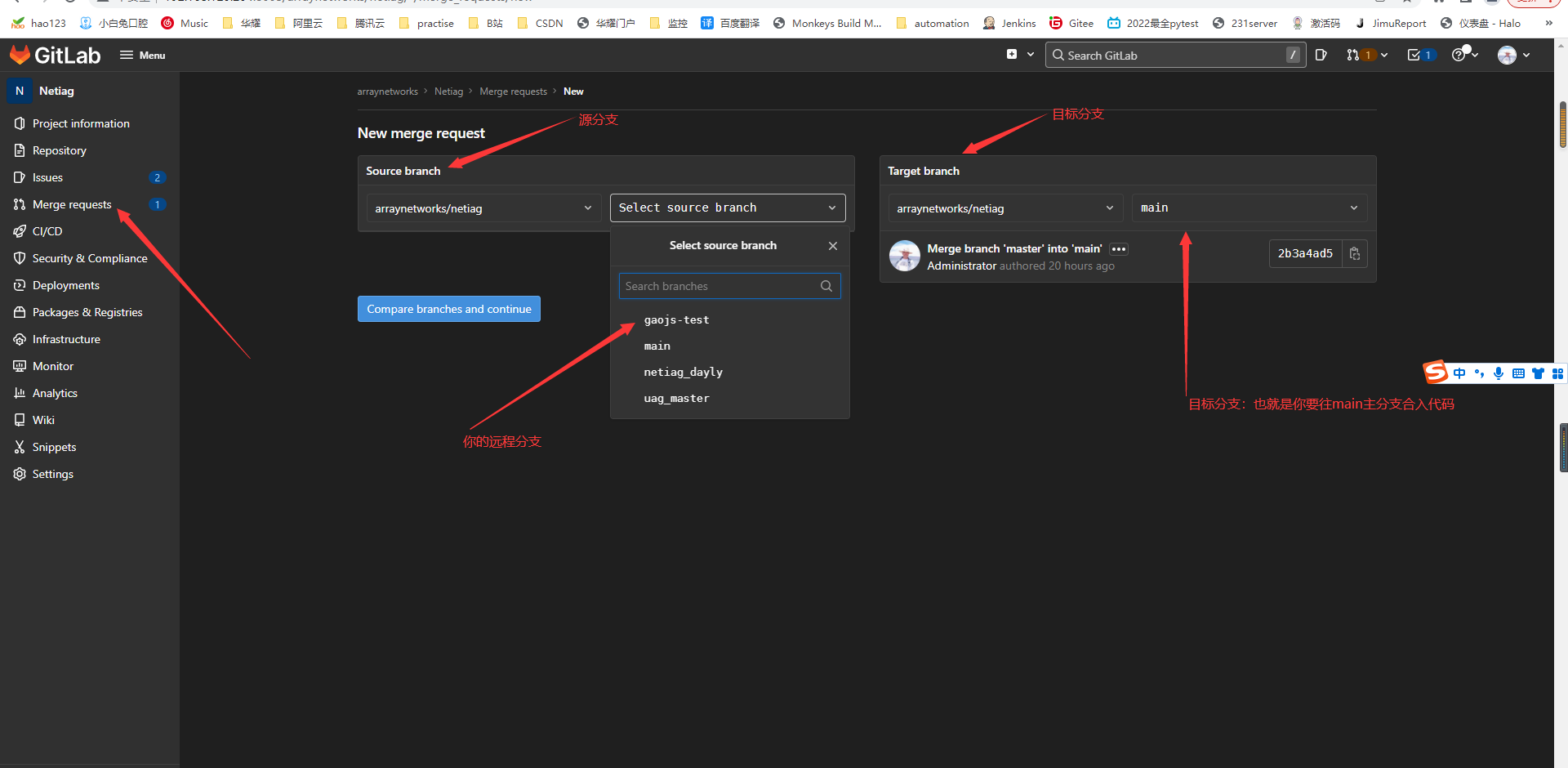The width and height of the screenshot is (1568, 768).
Task: Expand the user avatar dropdown chevron
Action: (x=1526, y=56)
